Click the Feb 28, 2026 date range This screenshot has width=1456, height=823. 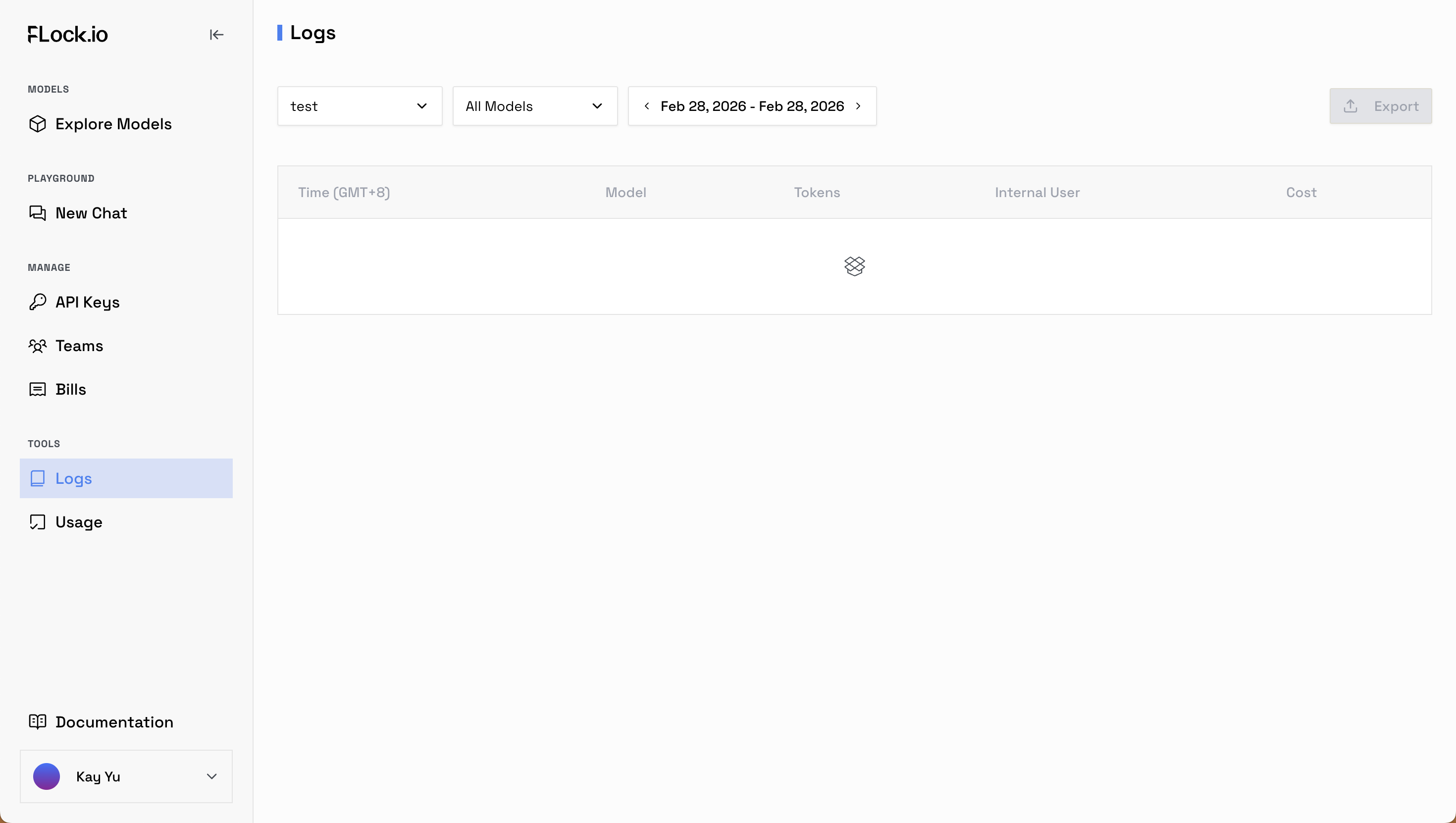pos(752,106)
